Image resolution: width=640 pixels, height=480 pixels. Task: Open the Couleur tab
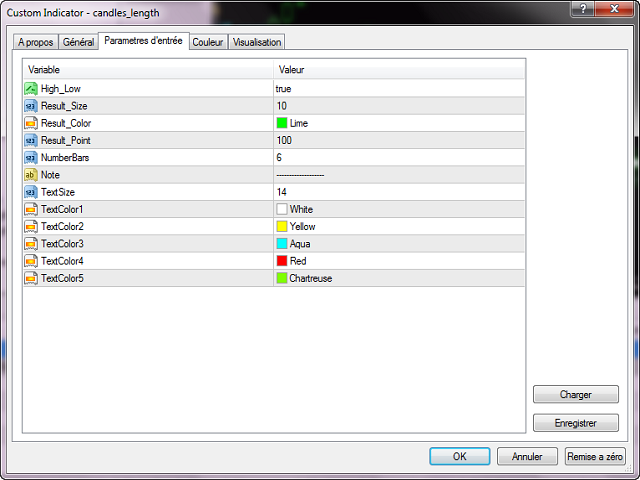[x=208, y=42]
